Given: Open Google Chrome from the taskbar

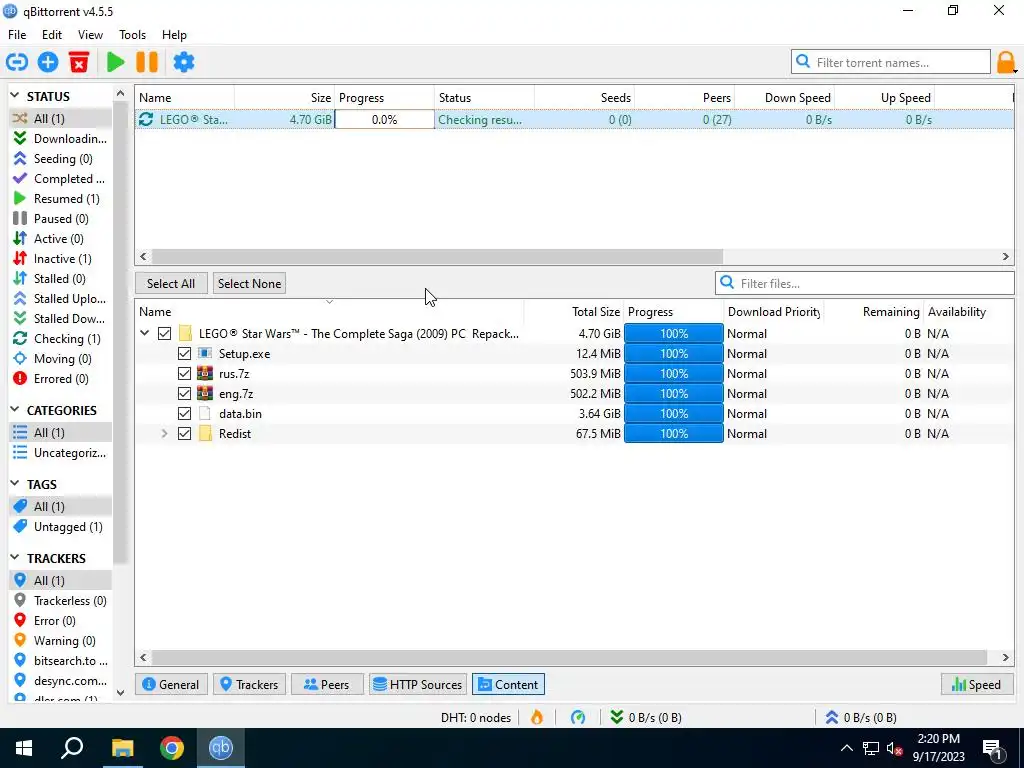Looking at the screenshot, I should (x=172, y=748).
